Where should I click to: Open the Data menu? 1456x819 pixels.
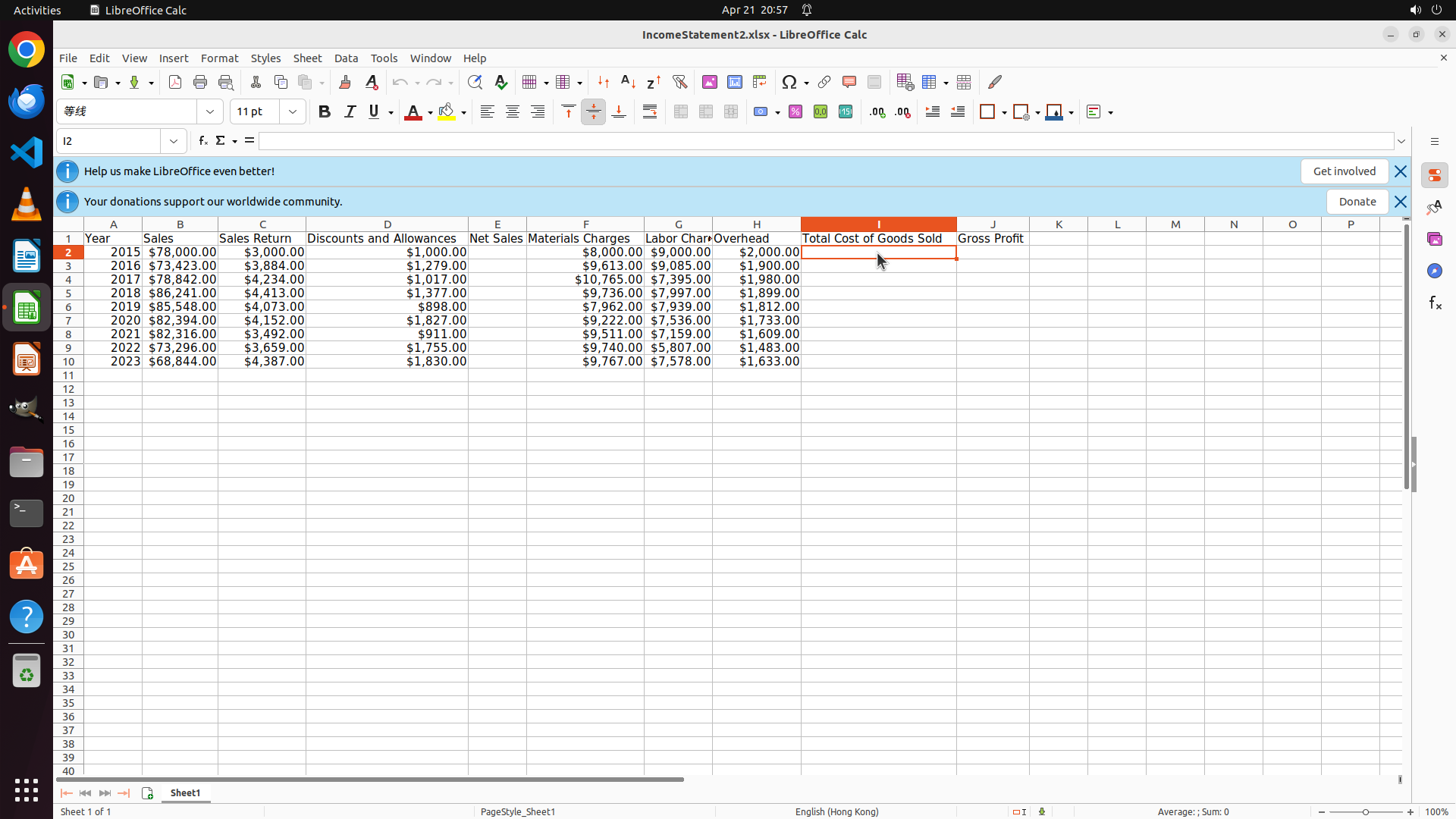pyautogui.click(x=346, y=58)
